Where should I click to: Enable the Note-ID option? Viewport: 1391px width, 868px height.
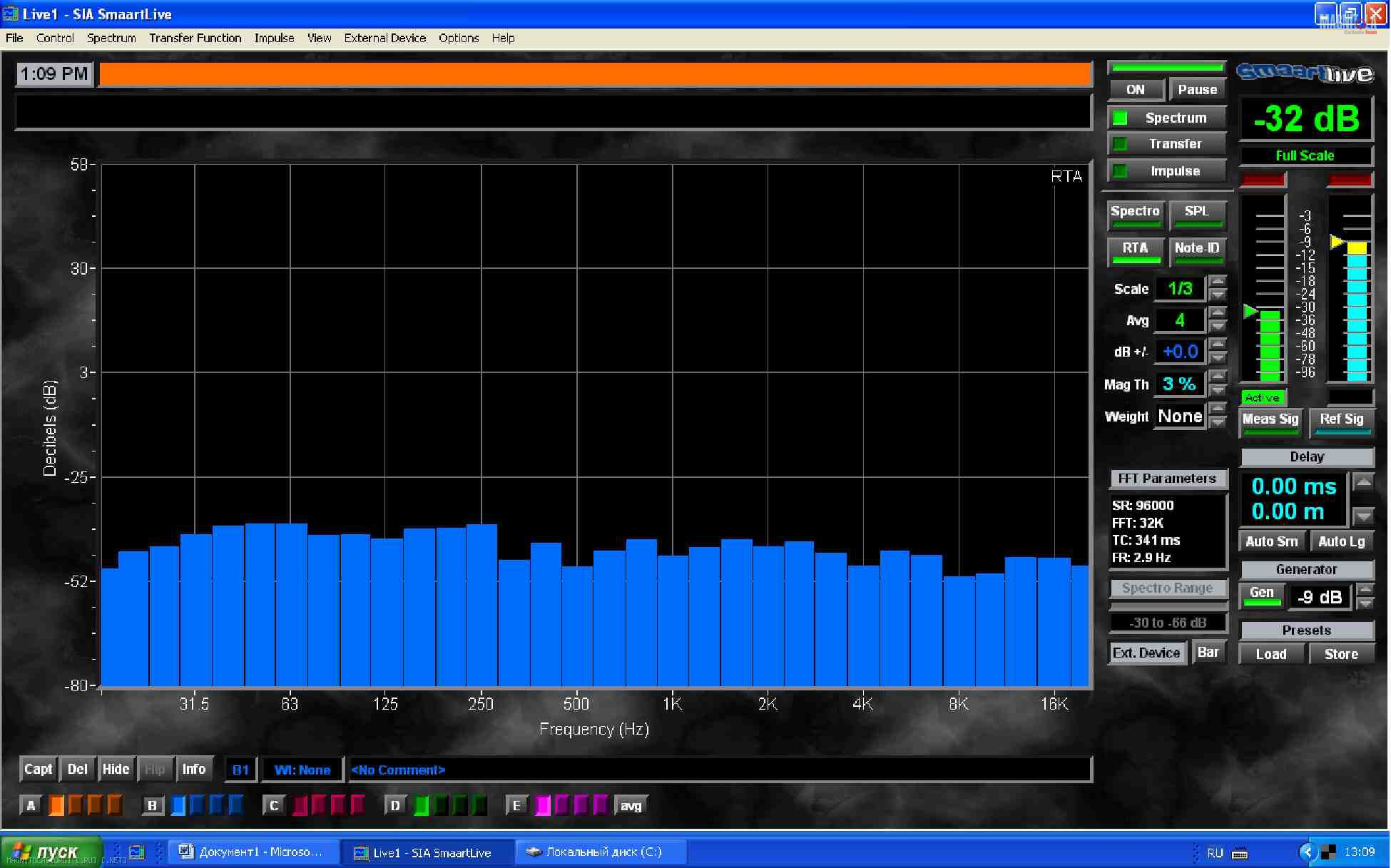point(1197,251)
